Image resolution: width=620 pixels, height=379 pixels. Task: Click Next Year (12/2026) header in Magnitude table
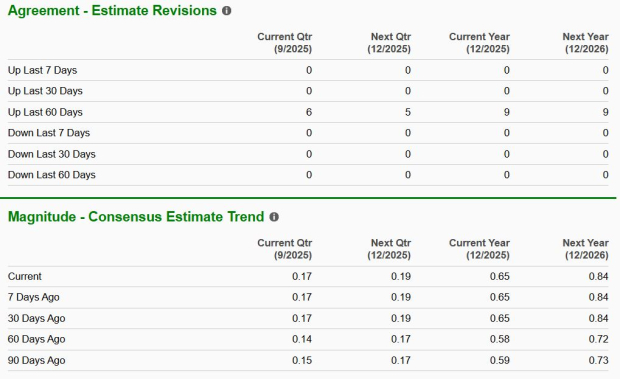(x=586, y=249)
